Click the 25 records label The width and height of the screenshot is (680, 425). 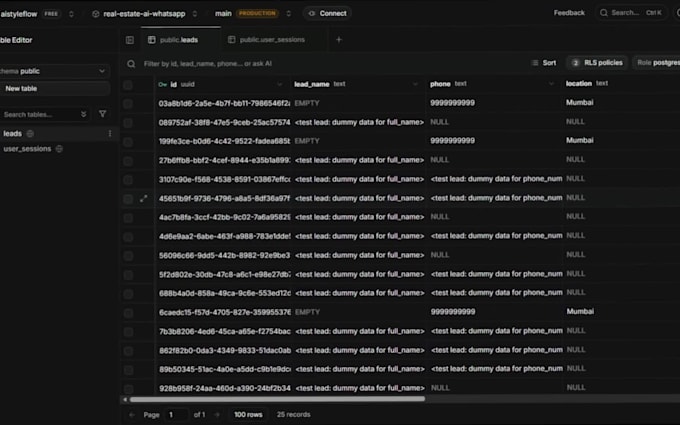[293, 415]
